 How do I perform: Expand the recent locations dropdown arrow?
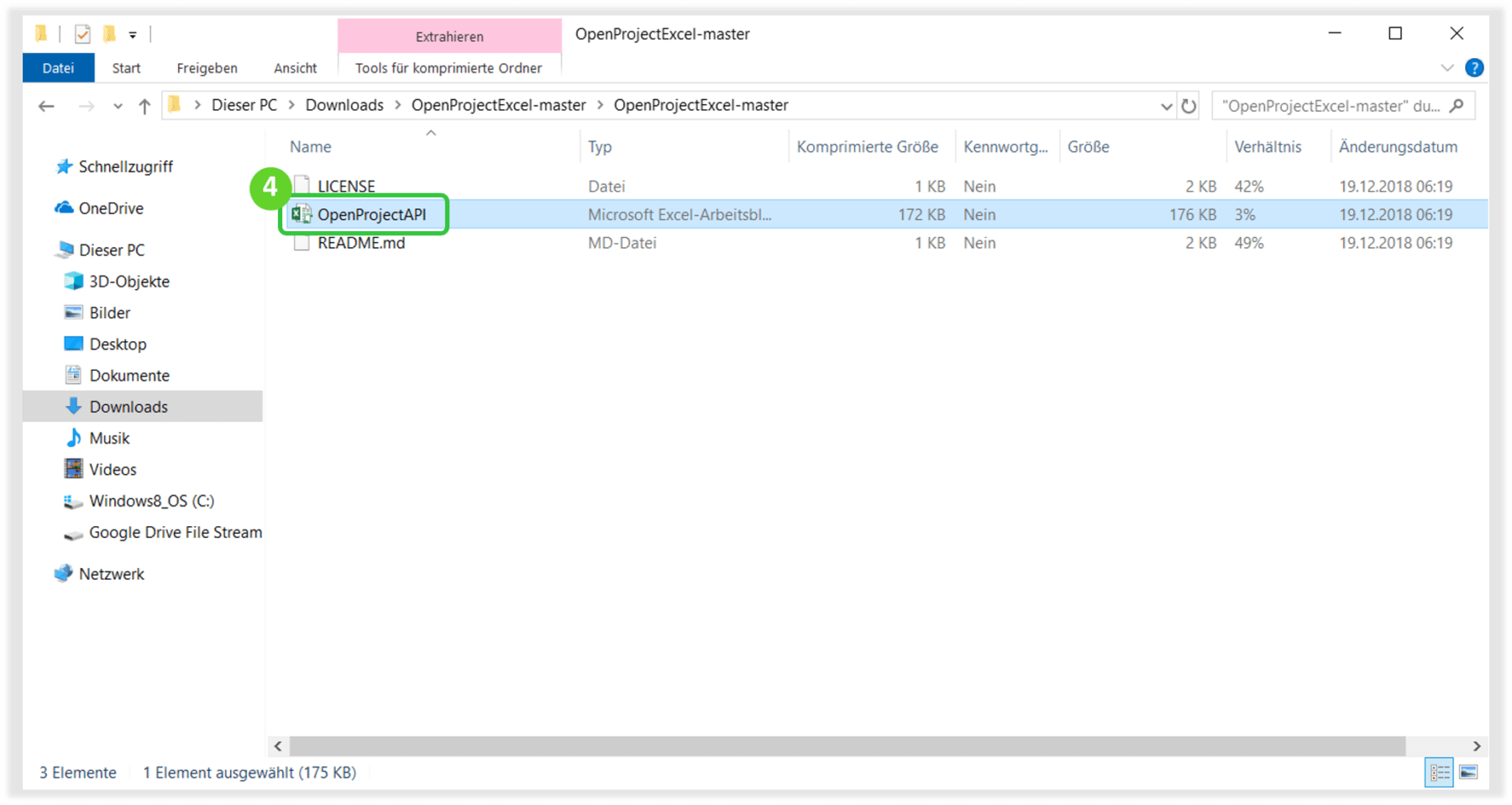point(118,106)
